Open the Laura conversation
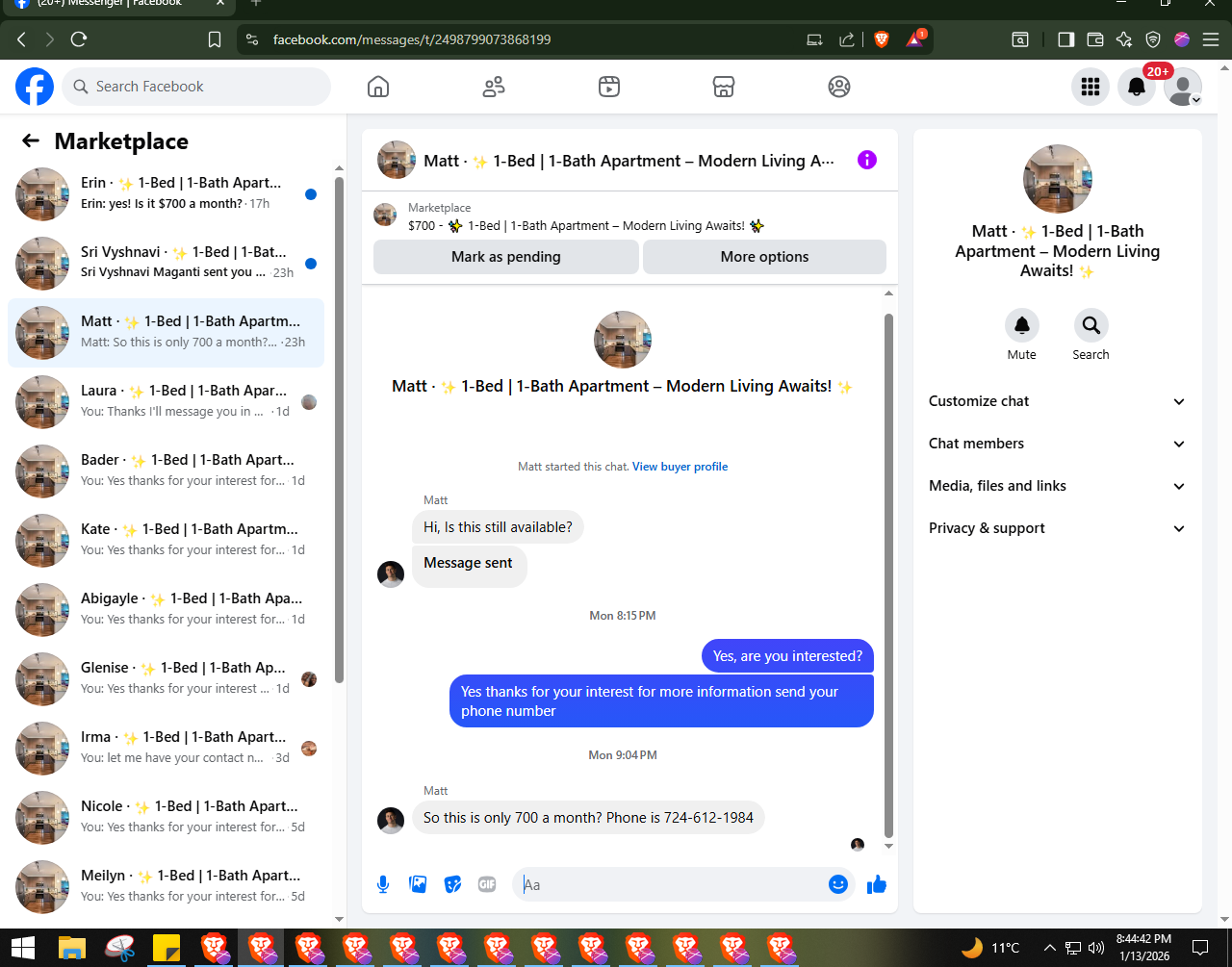This screenshot has height=967, width=1232. tap(166, 402)
